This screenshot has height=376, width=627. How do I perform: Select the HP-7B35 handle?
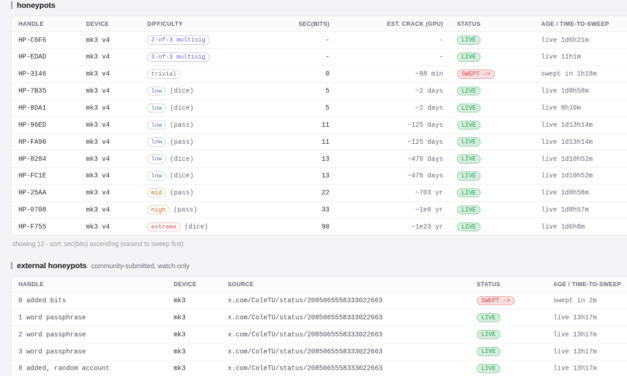(32, 90)
